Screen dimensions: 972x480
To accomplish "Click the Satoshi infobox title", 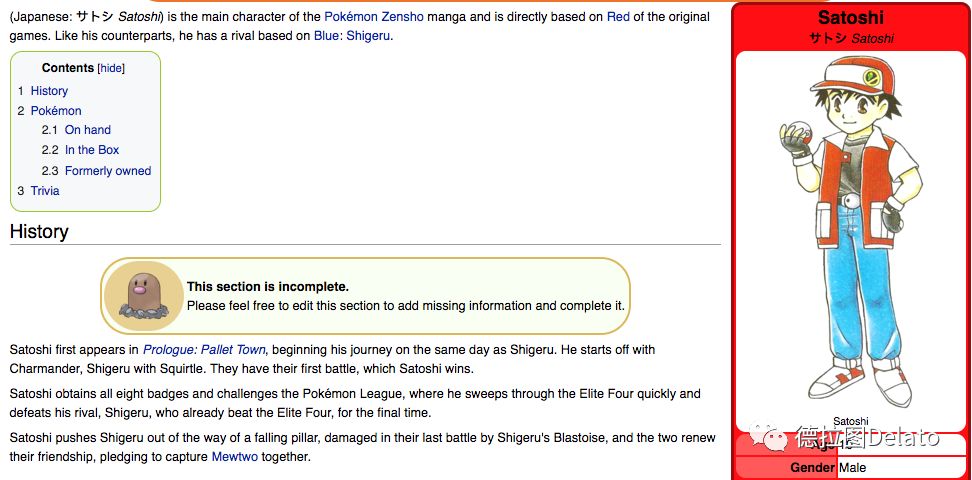I will point(850,17).
